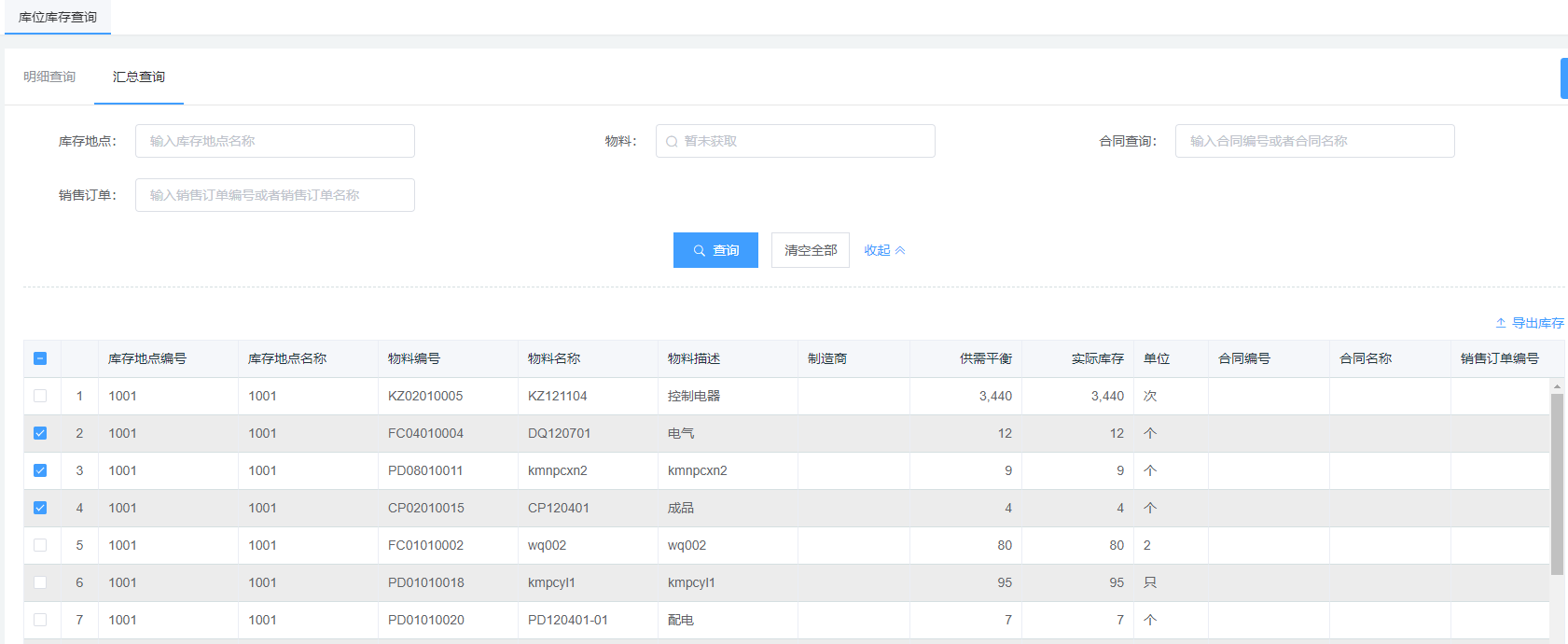Switch to the 明细查询 tab
1568x644 pixels.
(x=49, y=77)
